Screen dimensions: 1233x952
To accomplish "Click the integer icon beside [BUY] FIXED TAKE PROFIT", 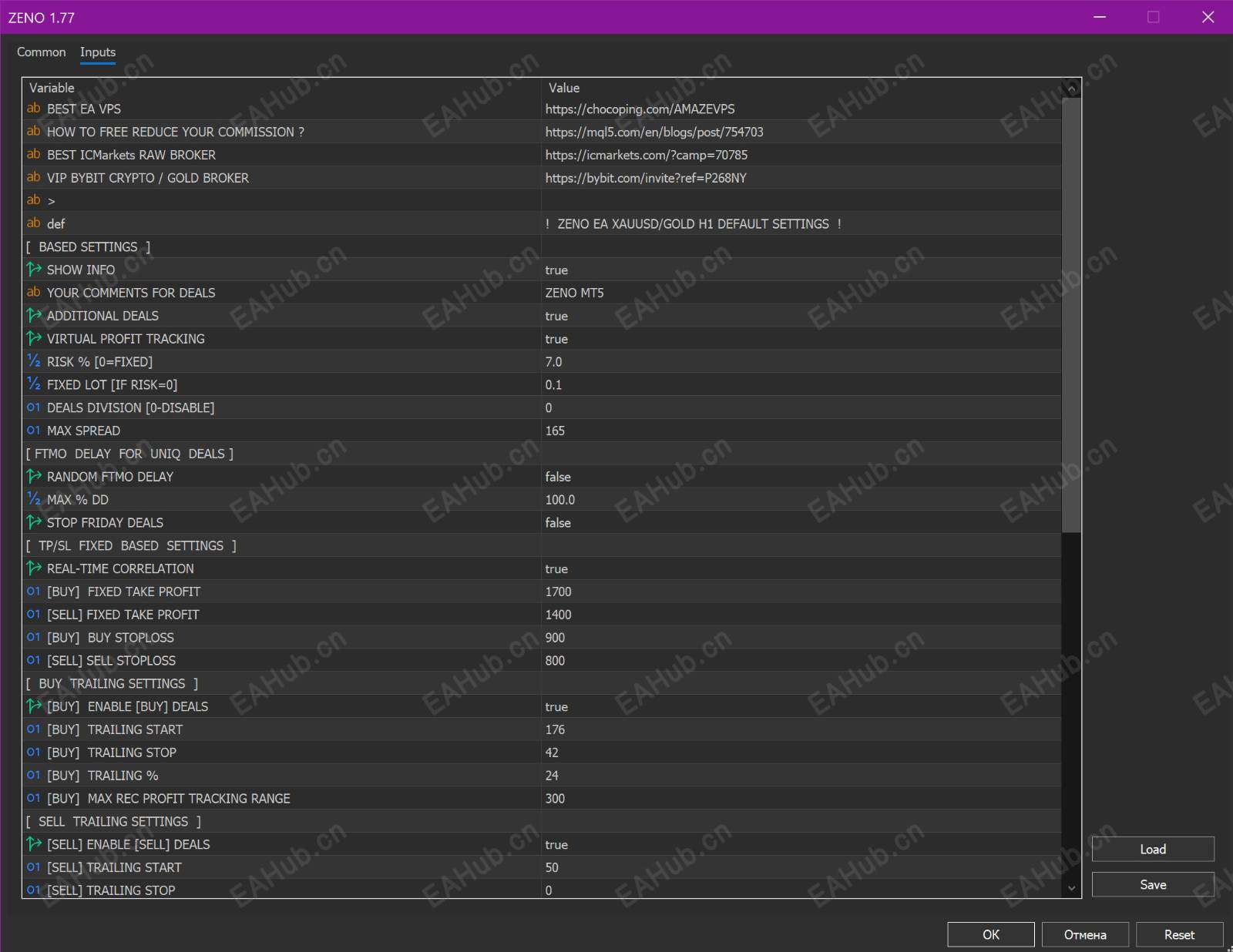I will 33,592.
